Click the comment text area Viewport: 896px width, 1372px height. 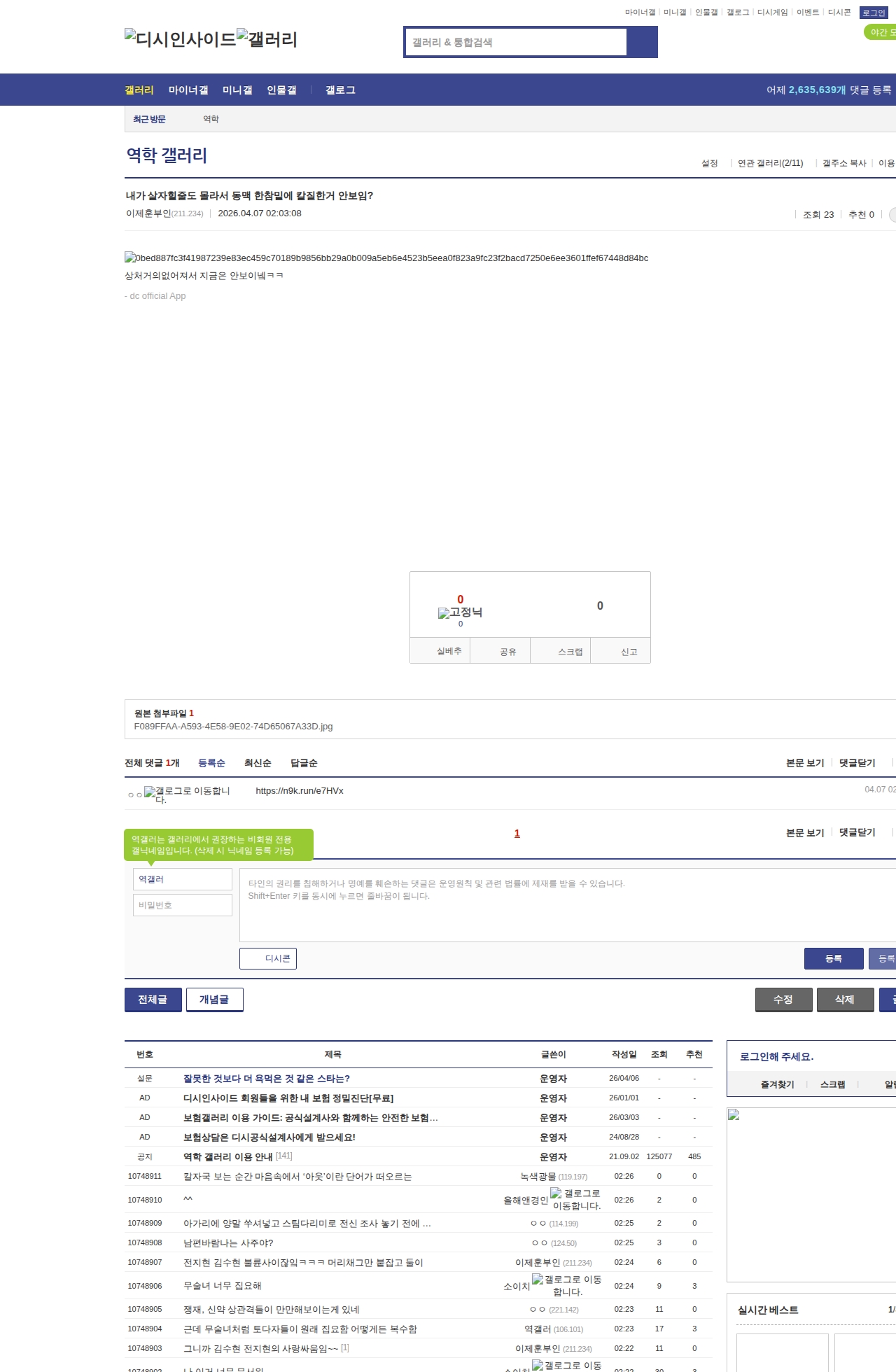click(x=568, y=905)
